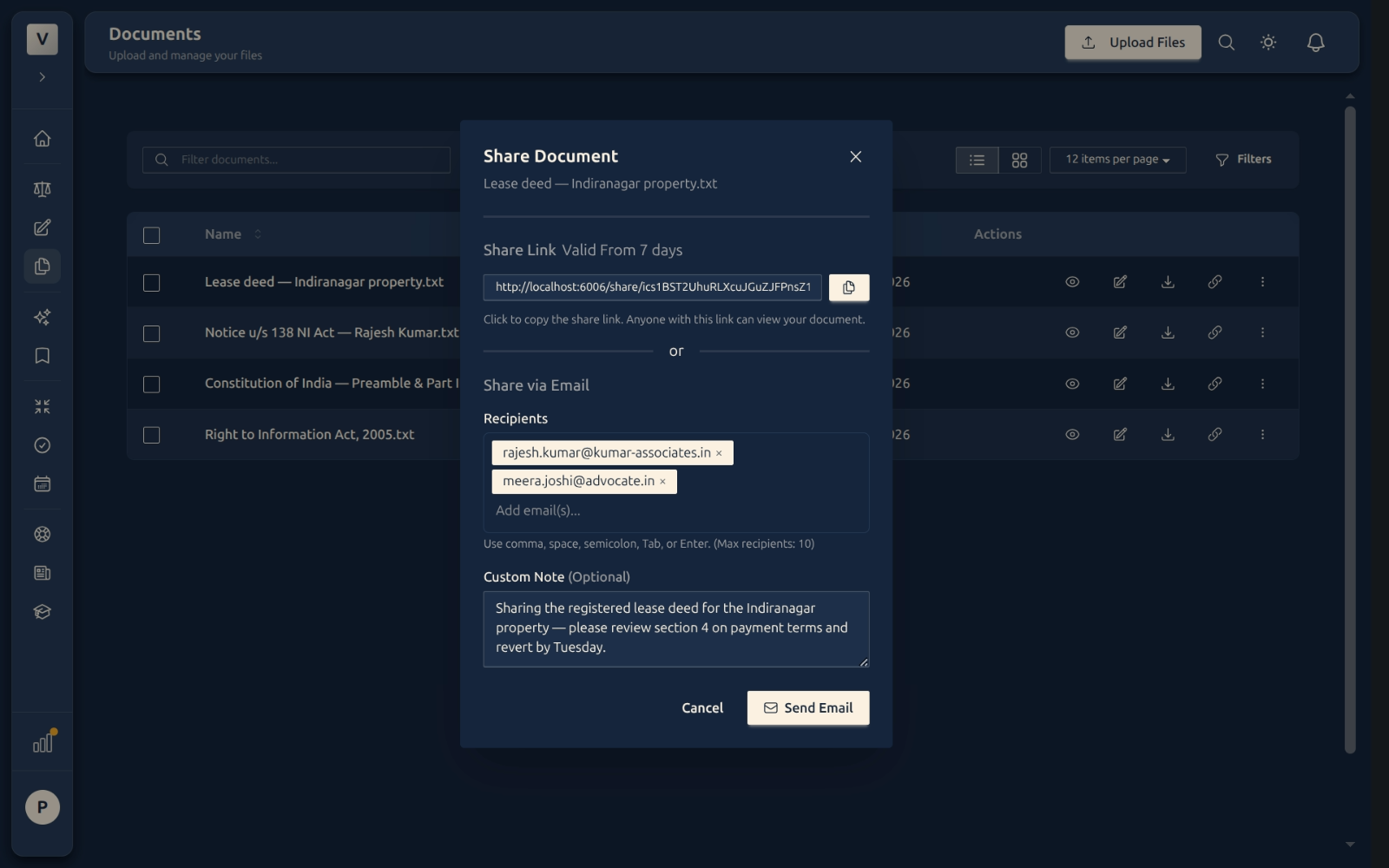Viewport: 1389px width, 868px height.
Task: Check the Constitution of India row checkbox
Action: 151,385
